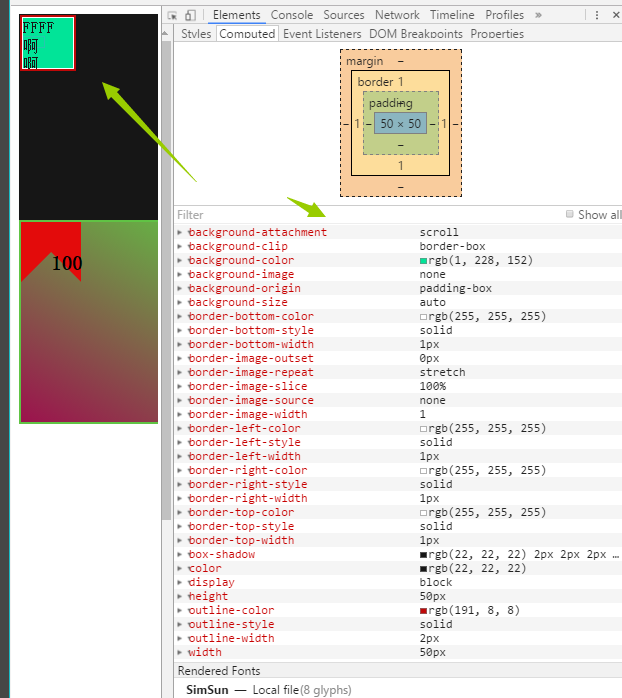Image resolution: width=622 pixels, height=698 pixels.
Task: Expand the background-color property
Action: click(x=179, y=260)
